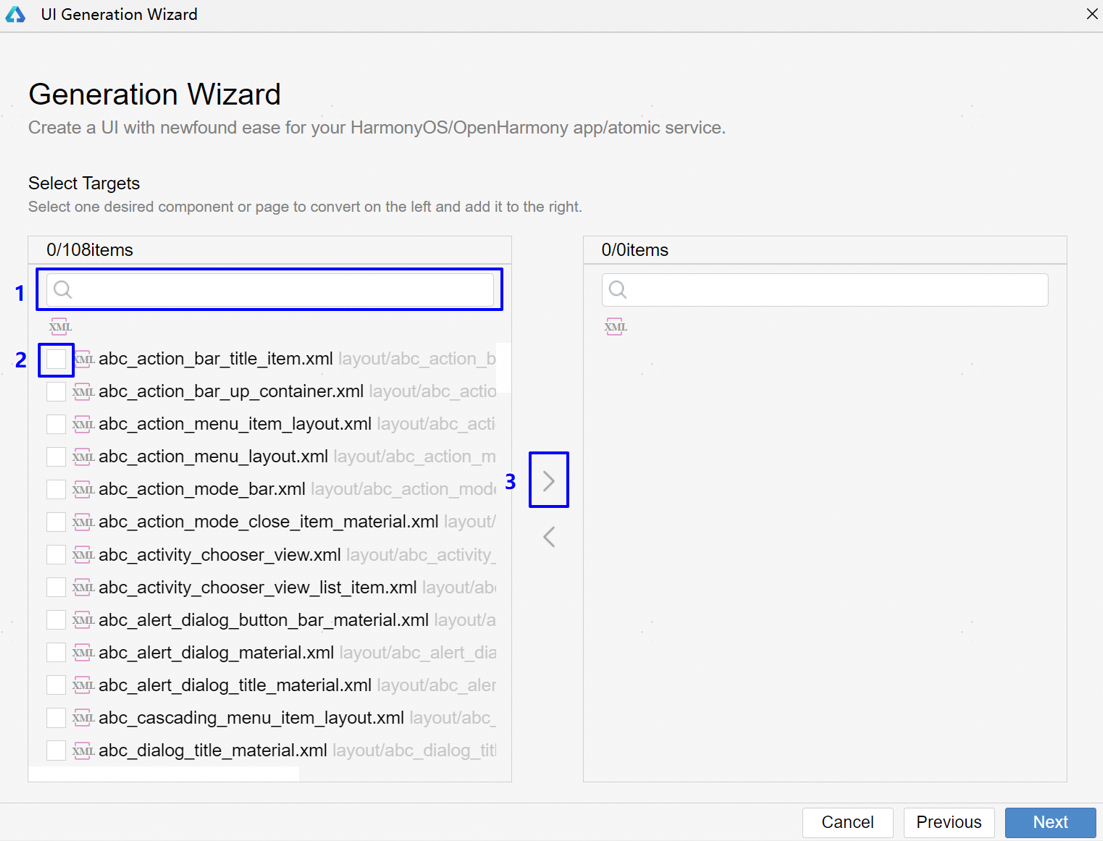Enable the abc_cascading_menu_item_layout.xml checkbox

pos(56,718)
